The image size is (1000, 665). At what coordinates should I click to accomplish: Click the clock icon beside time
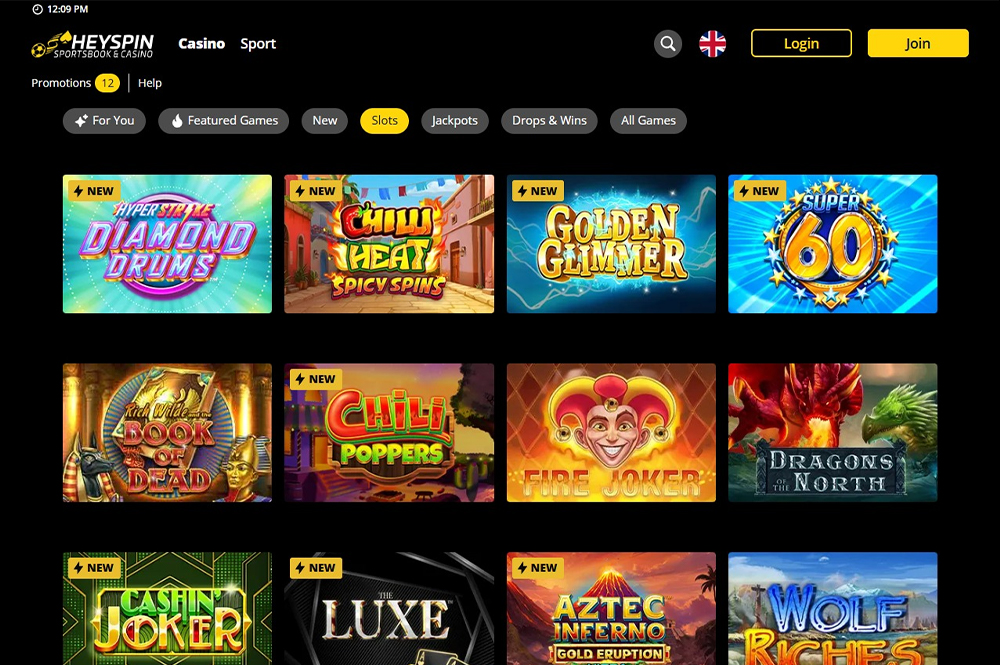[38, 9]
